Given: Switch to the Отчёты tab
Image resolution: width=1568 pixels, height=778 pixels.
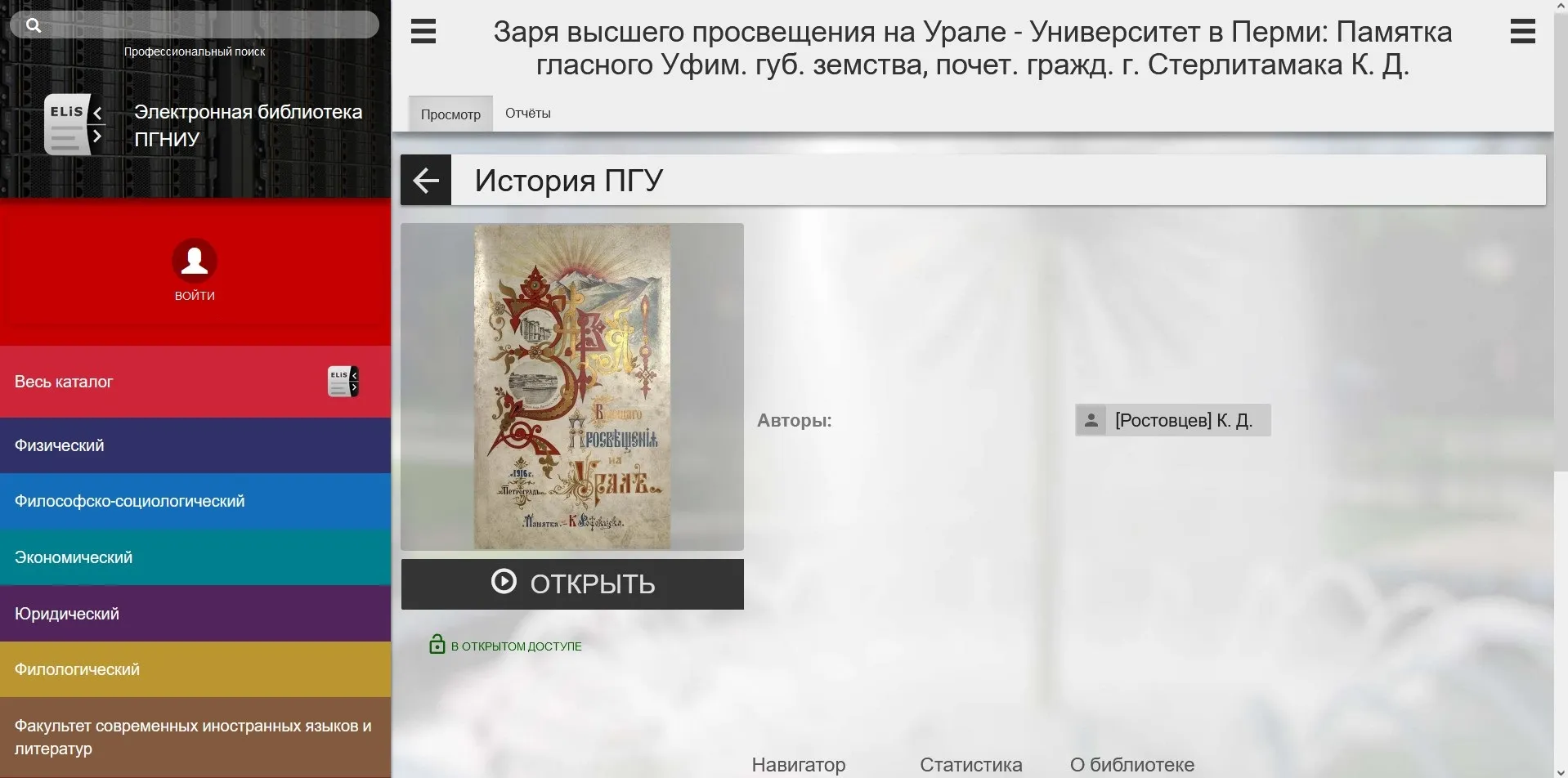Looking at the screenshot, I should [x=528, y=114].
